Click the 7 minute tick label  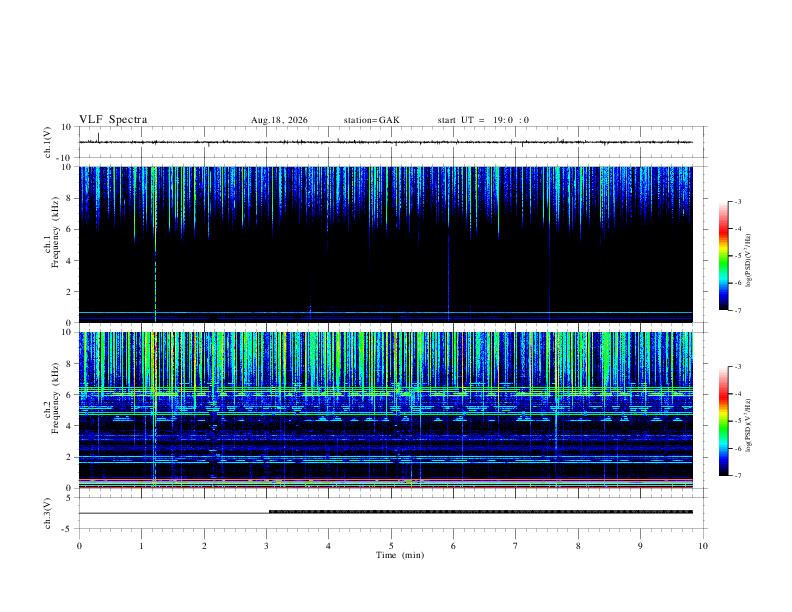click(516, 546)
